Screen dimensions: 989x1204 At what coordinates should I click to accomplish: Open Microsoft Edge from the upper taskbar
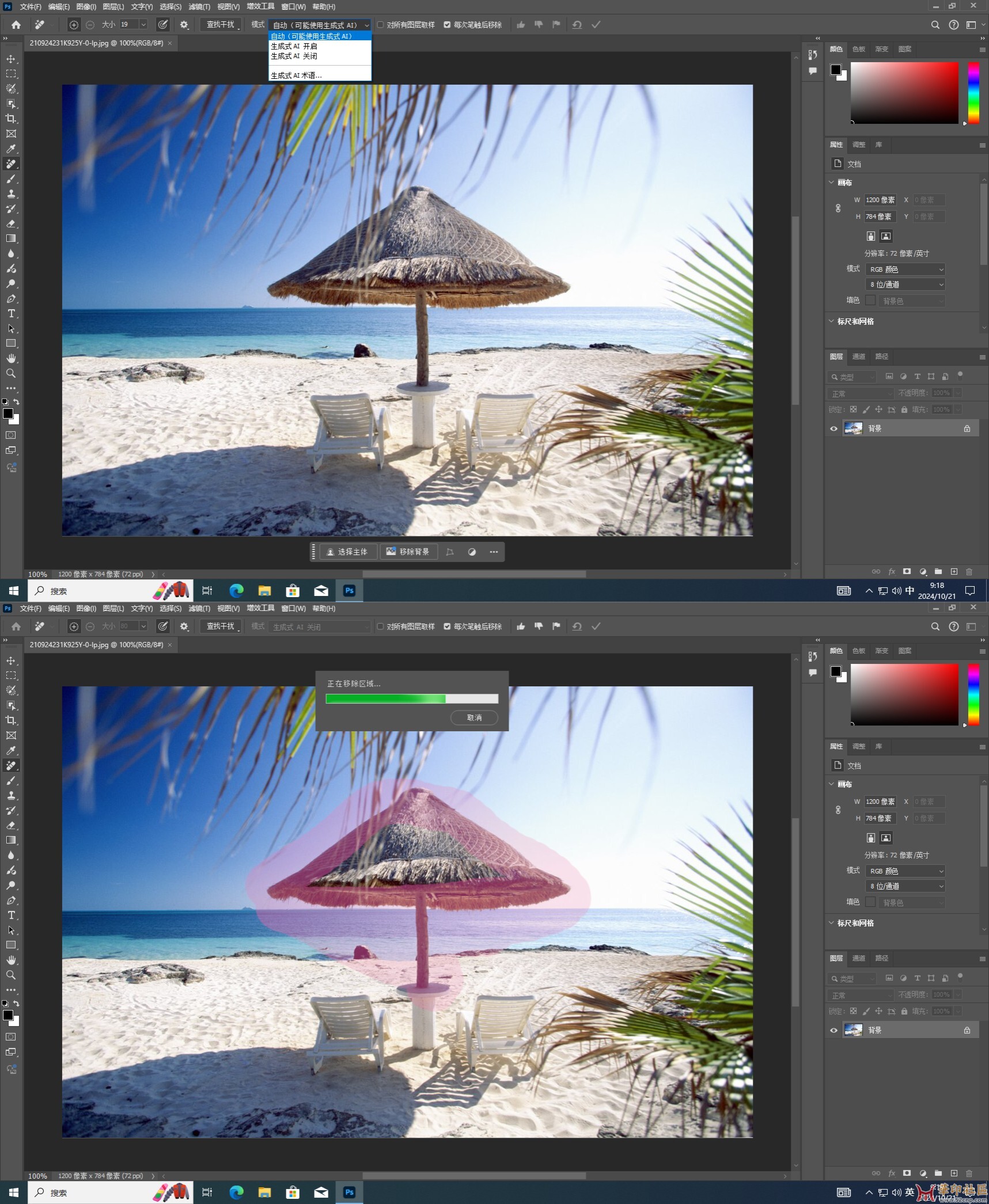click(236, 591)
